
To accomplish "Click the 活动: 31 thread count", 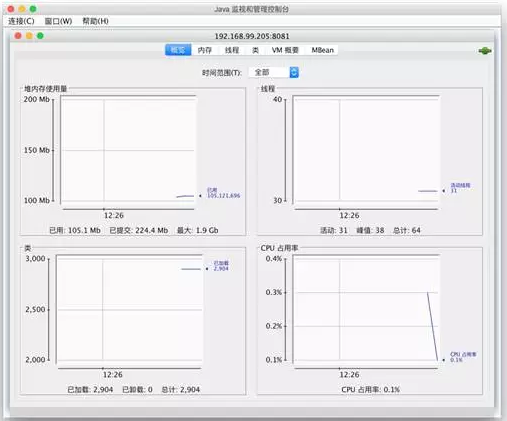I will (x=334, y=230).
